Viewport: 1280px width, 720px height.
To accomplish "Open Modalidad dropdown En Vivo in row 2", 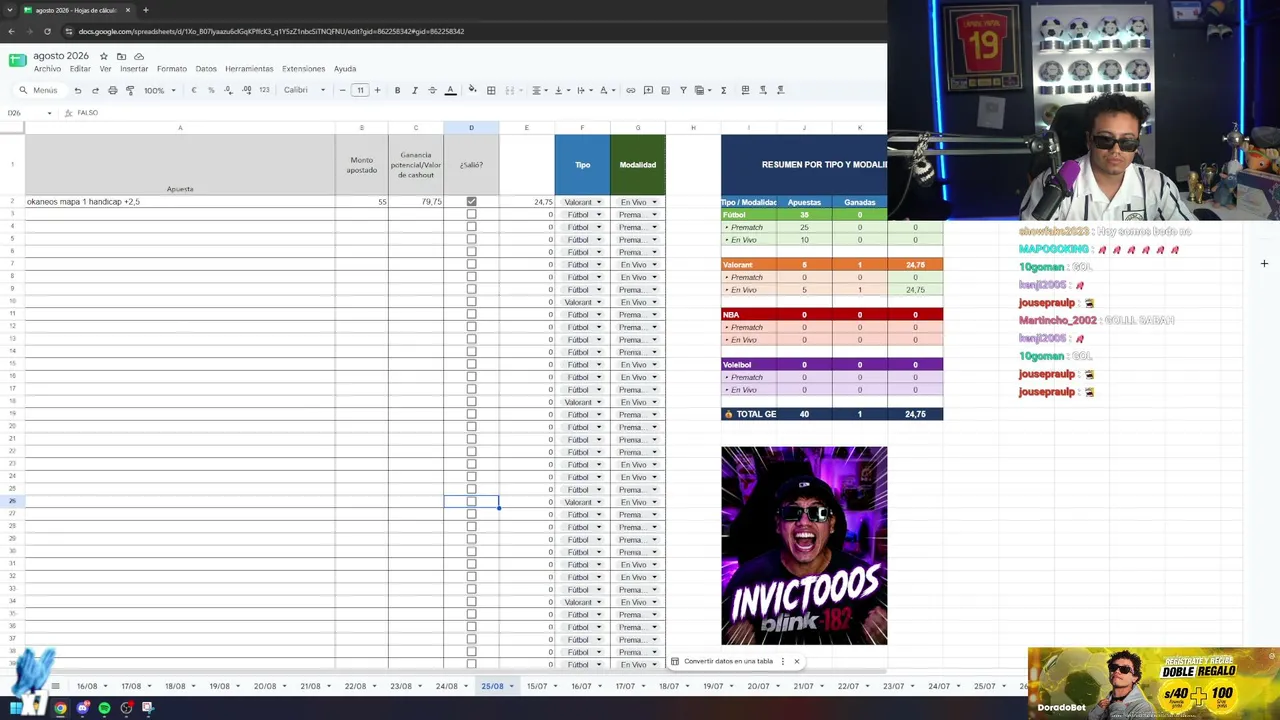I will click(x=638, y=202).
